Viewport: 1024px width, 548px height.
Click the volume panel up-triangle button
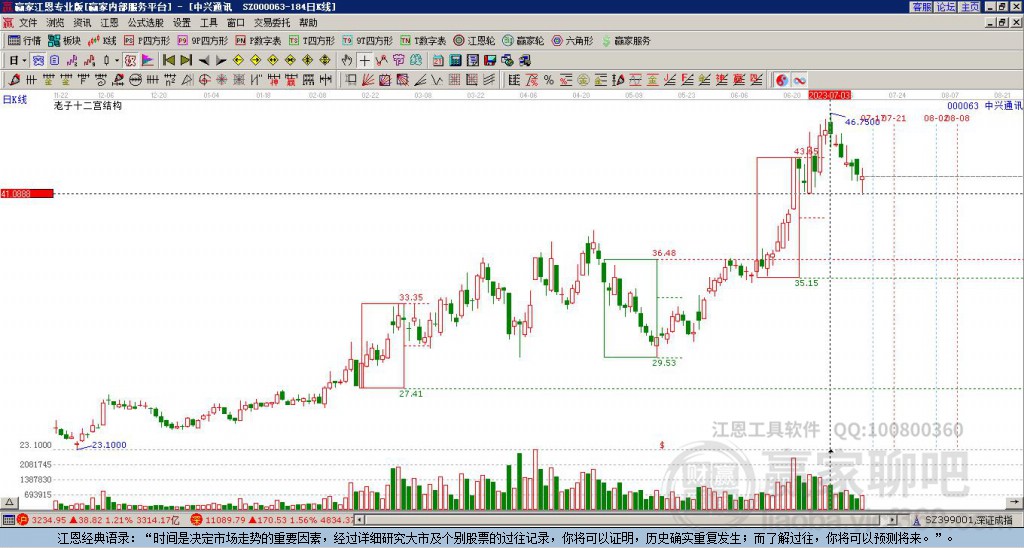pyautogui.click(x=8, y=502)
